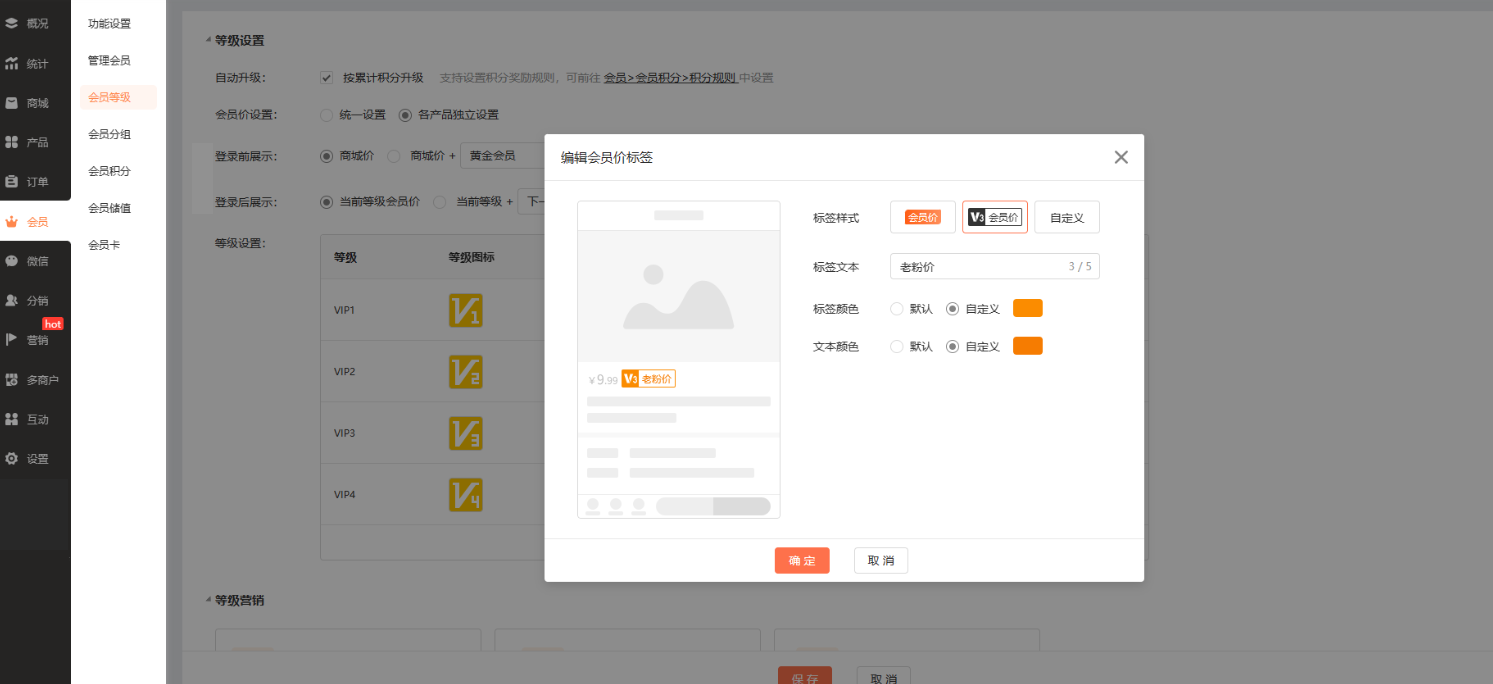Click the 商城 mall icon

tap(12, 103)
